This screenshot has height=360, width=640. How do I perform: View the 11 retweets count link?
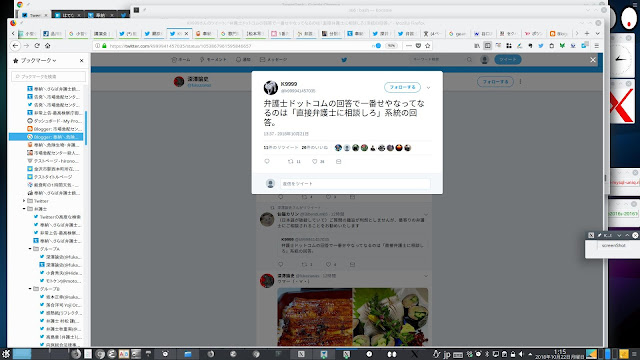(x=281, y=147)
